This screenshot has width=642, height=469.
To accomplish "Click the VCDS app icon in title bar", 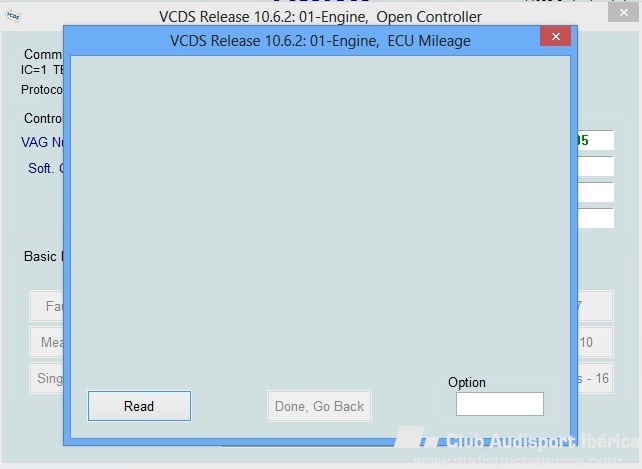I will pyautogui.click(x=13, y=16).
